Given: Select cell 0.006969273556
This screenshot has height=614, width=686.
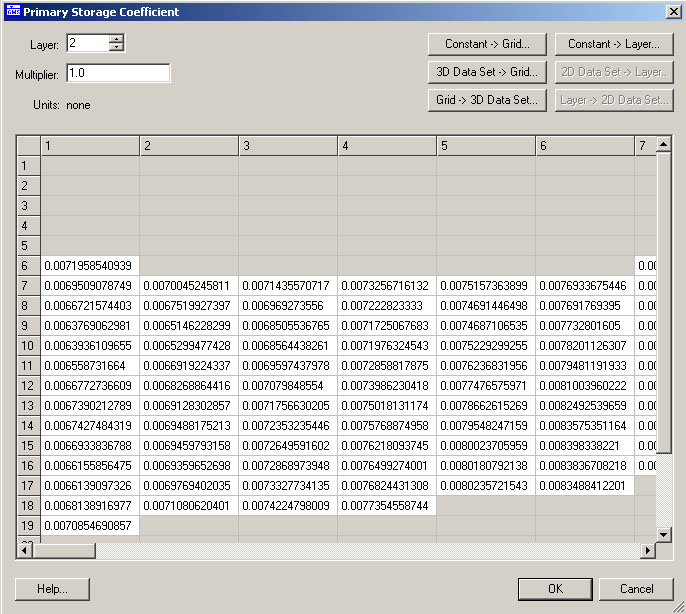Looking at the screenshot, I should 288,305.
